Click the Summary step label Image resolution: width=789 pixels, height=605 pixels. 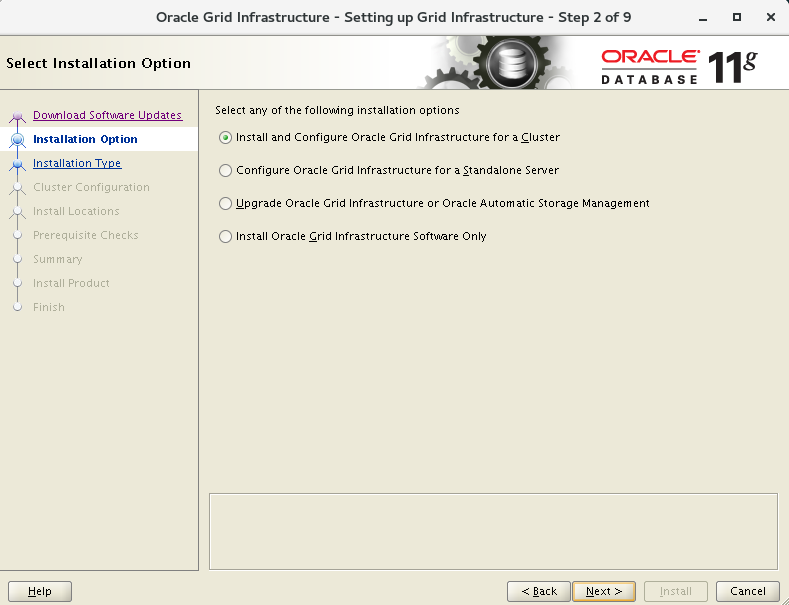(x=57, y=259)
